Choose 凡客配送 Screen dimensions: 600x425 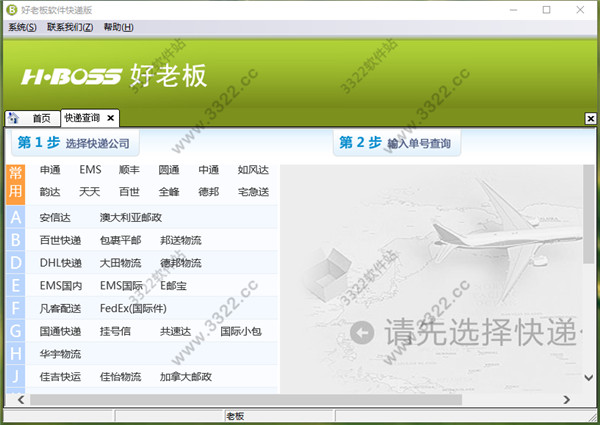(60, 308)
